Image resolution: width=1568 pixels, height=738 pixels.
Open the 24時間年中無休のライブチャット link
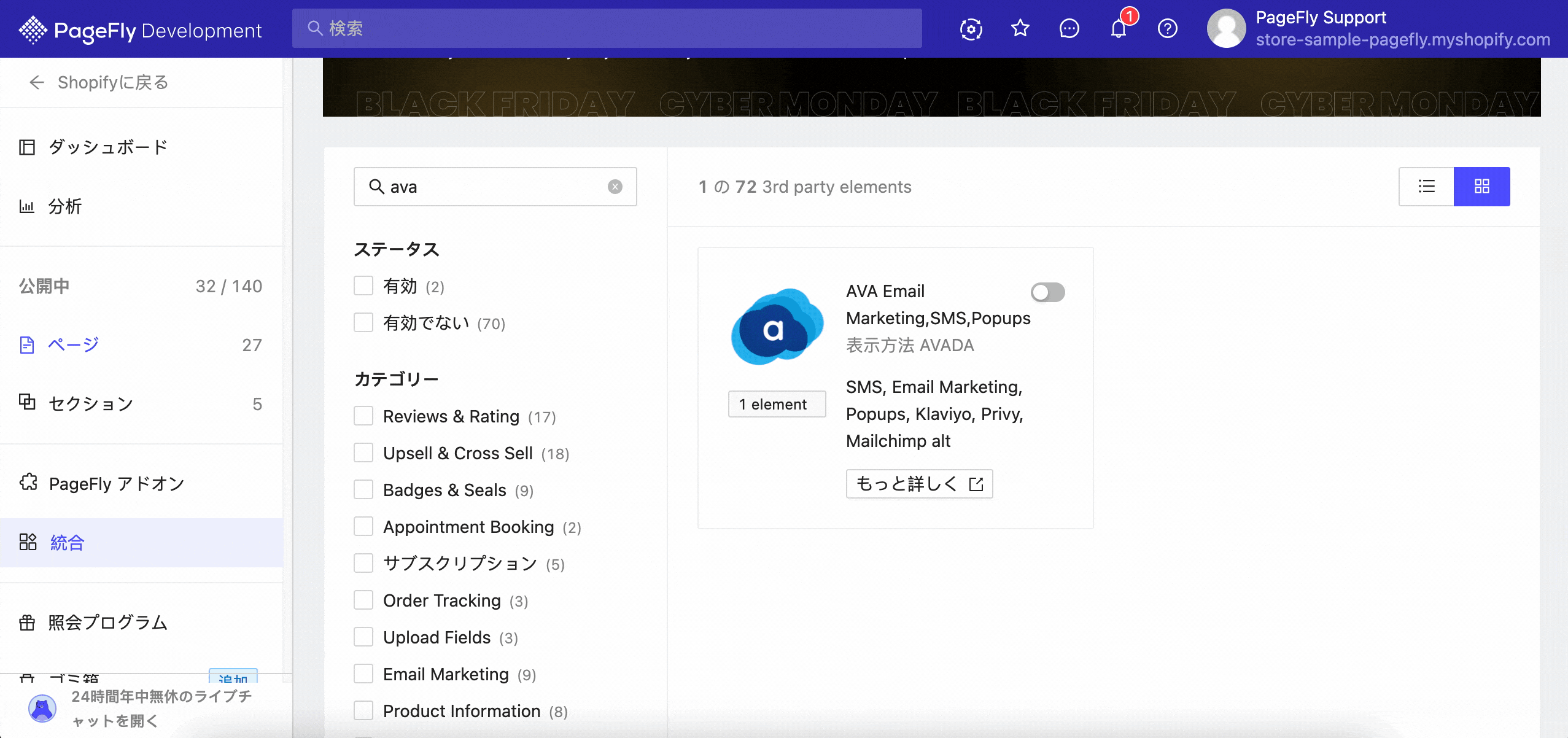(x=161, y=709)
